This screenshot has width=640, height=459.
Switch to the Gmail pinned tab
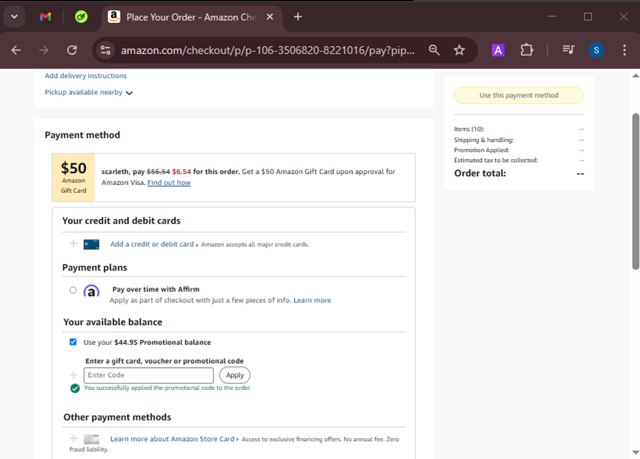pos(45,17)
